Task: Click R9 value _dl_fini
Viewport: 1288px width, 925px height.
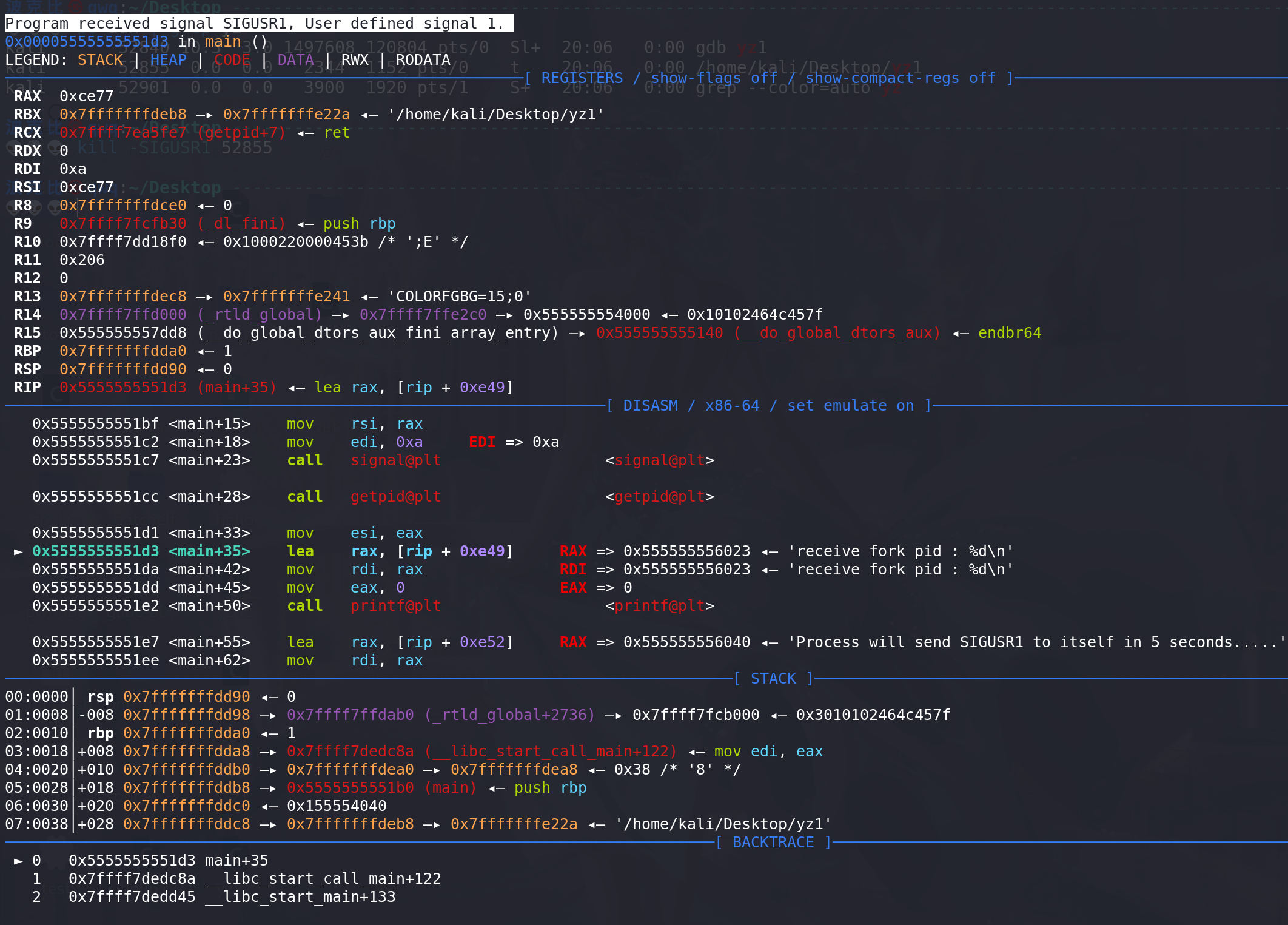Action: [241, 224]
